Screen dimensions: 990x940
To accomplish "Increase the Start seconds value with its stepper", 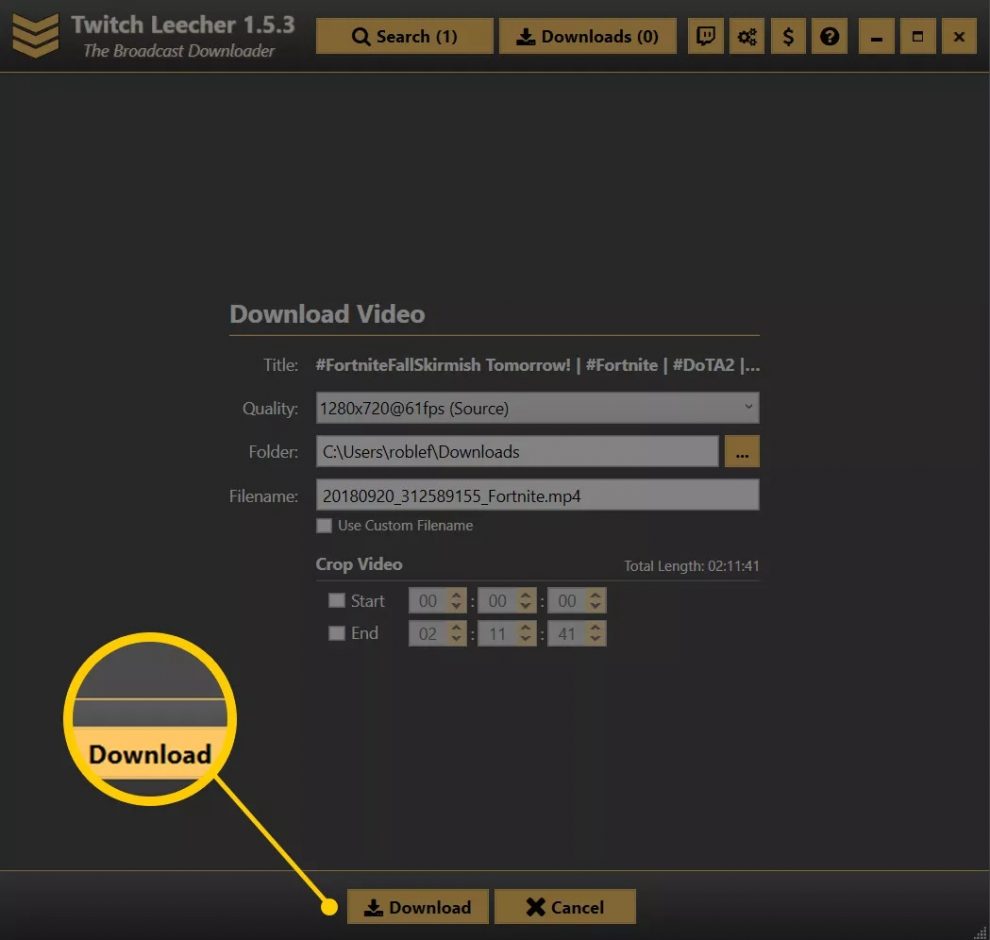I will point(597,596).
